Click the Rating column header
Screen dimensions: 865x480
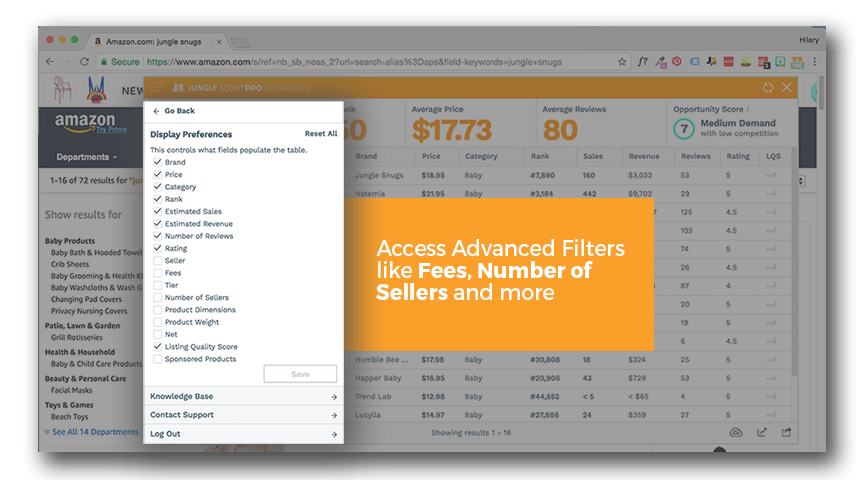point(738,156)
